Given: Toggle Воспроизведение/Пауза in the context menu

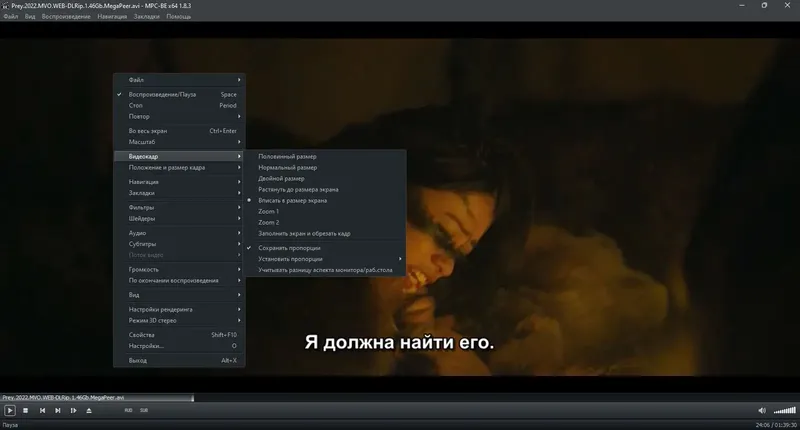Looking at the screenshot, I should click(x=179, y=94).
